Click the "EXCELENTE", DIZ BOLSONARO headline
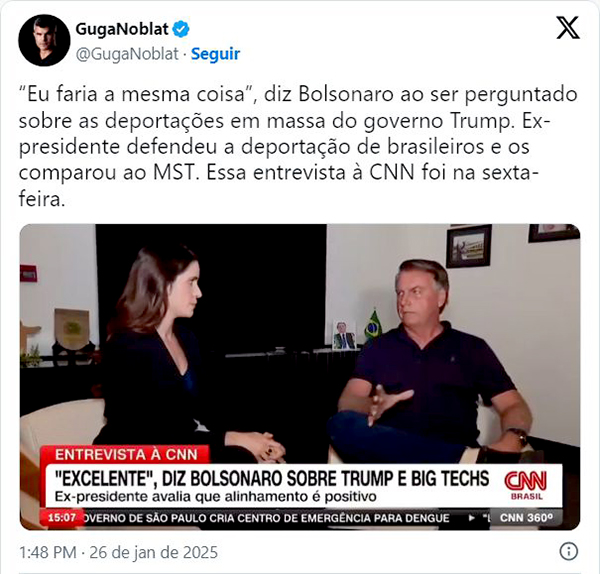The width and height of the screenshot is (600, 574). (272, 478)
